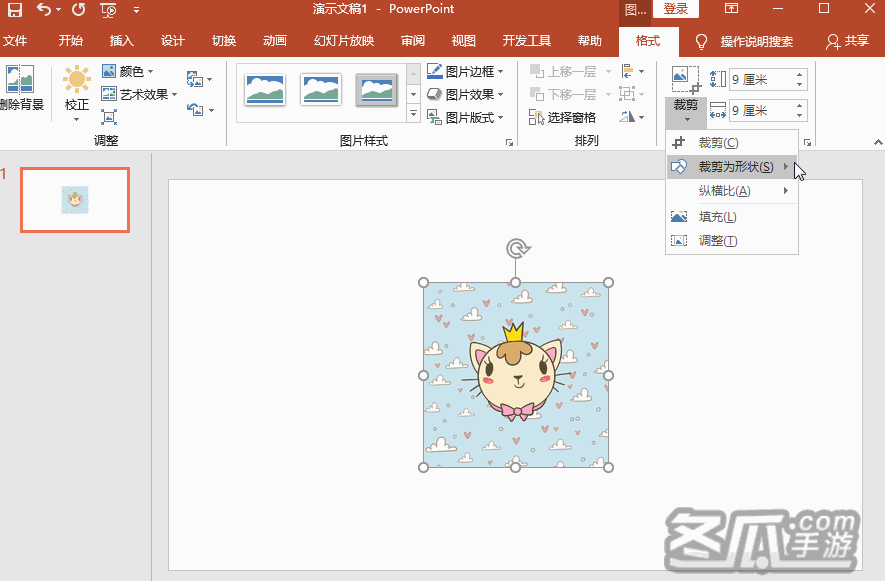Switch to the 插入 insert tab
Image resolution: width=885 pixels, height=581 pixels.
121,41
